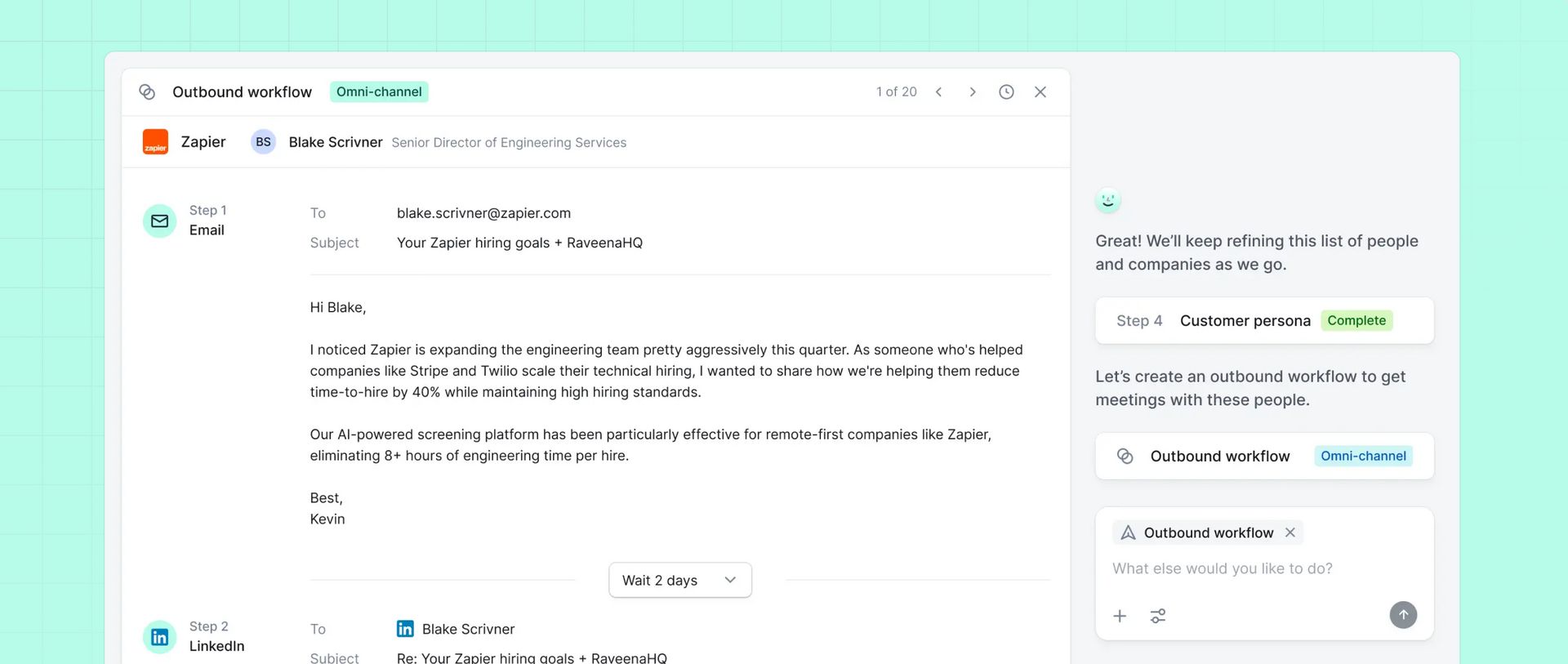Screen dimensions: 1568x664
Task: Open the Outbound workflow card in chat
Action: pyautogui.click(x=1264, y=457)
